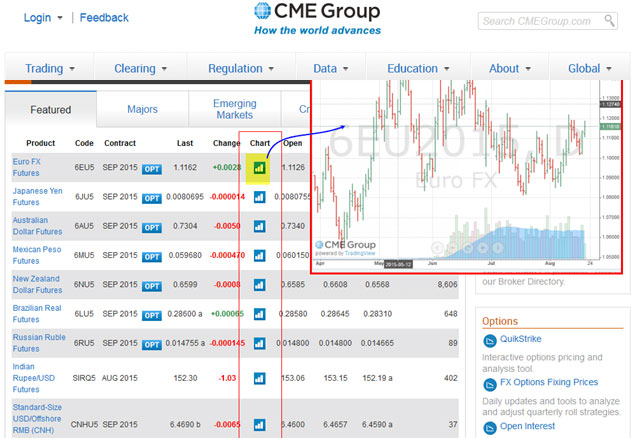Click the Euro FX chart preview thumbnail
The image size is (631, 438).
coord(466,177)
